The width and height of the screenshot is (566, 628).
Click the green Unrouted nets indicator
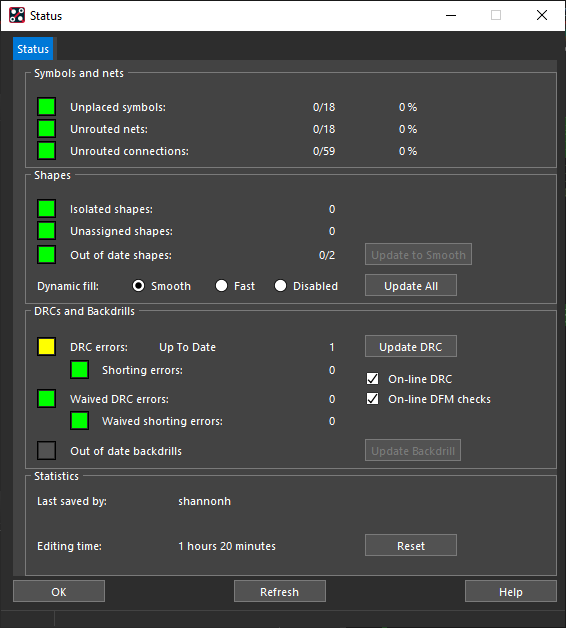(x=46, y=129)
